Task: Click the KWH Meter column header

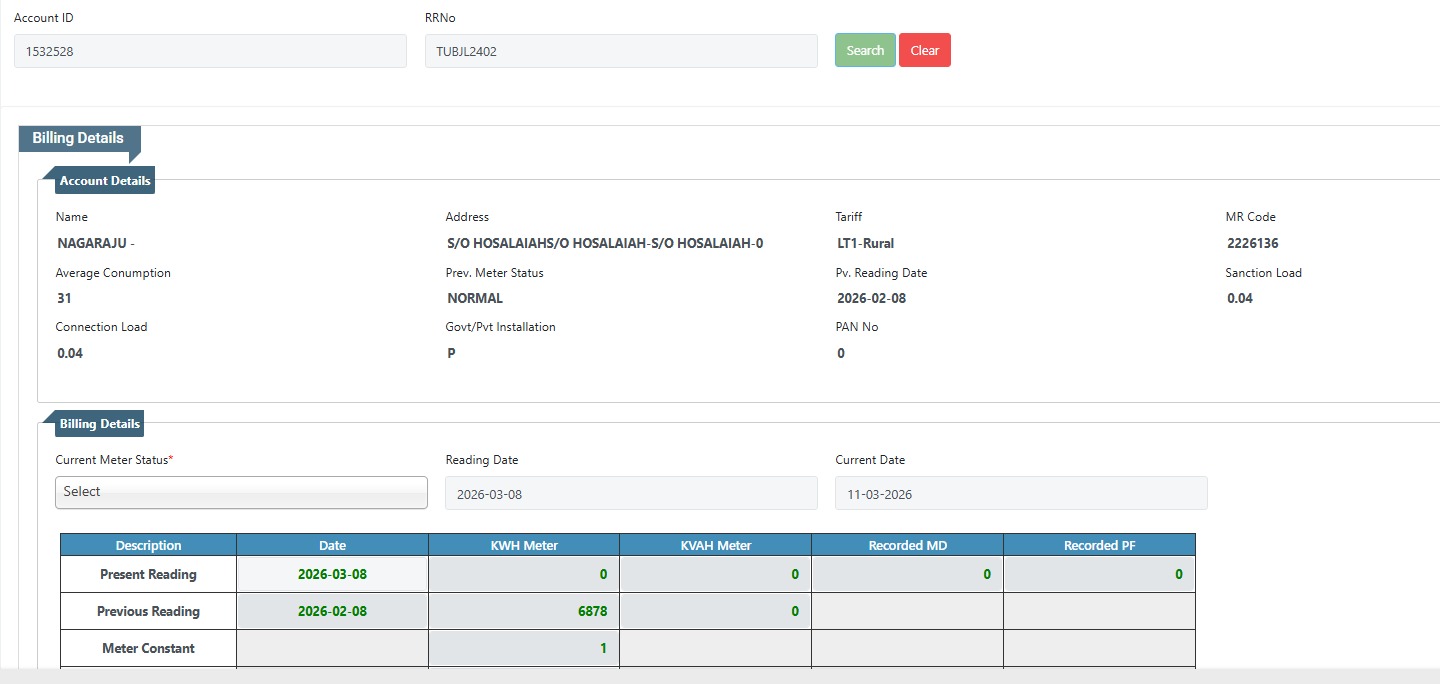Action: [524, 545]
